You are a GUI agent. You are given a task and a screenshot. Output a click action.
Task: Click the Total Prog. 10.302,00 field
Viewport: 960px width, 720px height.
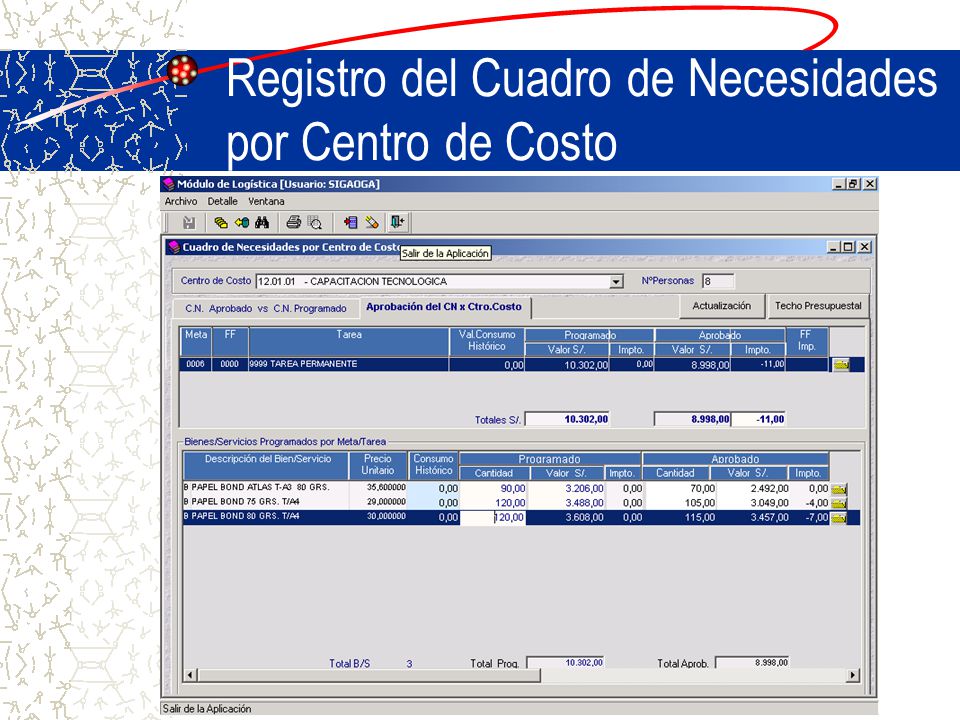pos(566,663)
